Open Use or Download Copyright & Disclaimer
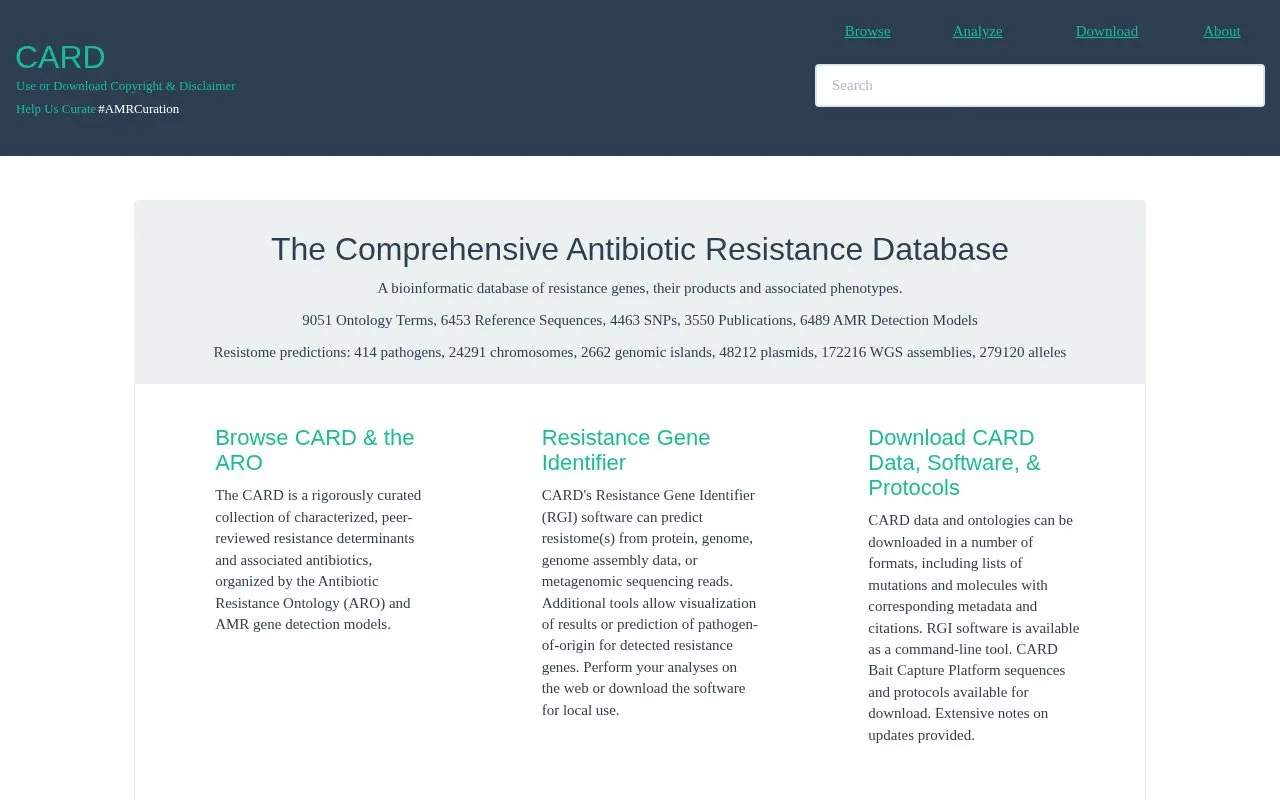 point(126,86)
